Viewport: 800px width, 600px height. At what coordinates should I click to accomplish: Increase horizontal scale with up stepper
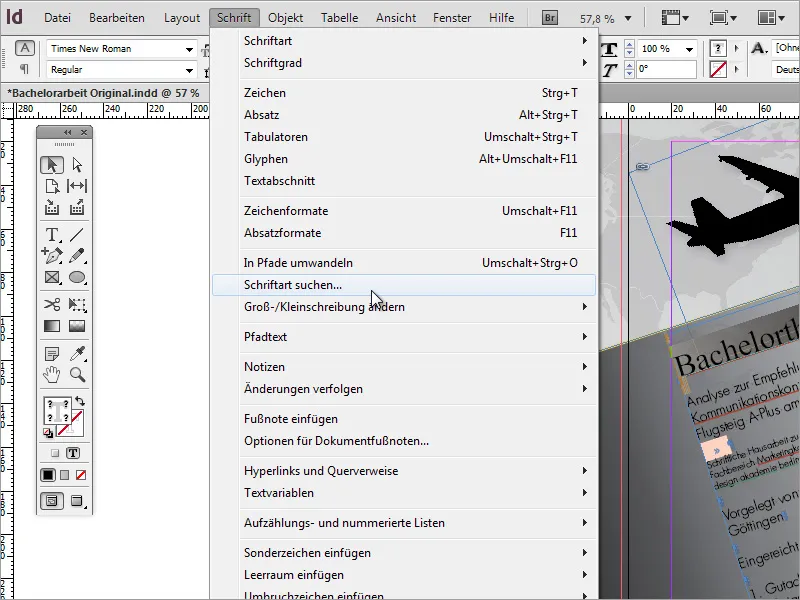[x=630, y=45]
